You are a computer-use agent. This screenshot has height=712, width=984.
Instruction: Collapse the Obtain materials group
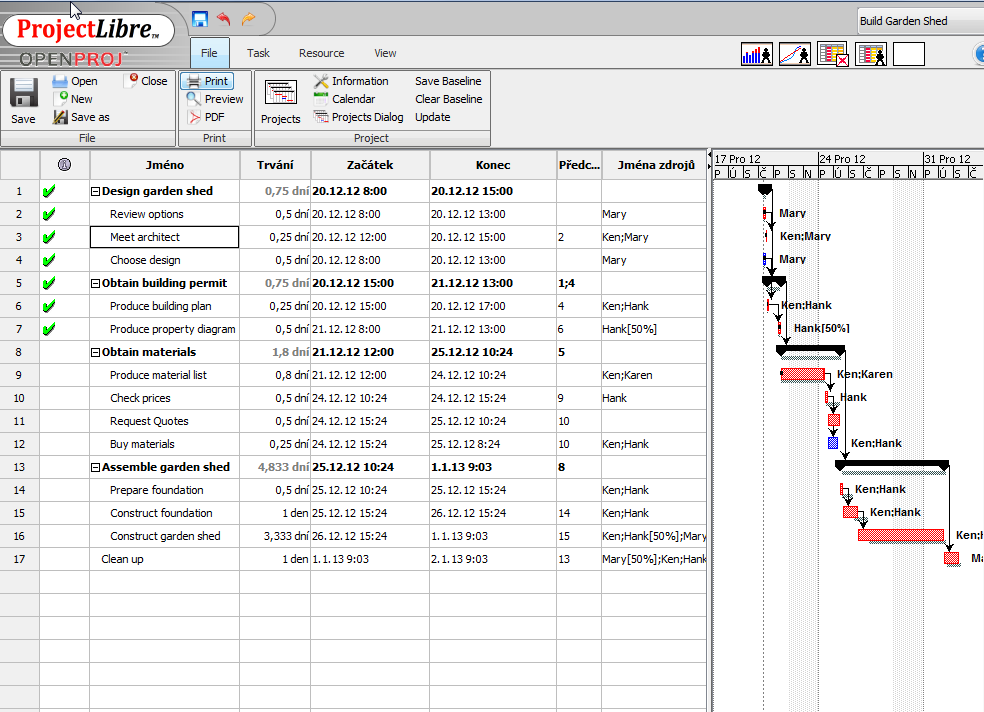click(x=95, y=353)
